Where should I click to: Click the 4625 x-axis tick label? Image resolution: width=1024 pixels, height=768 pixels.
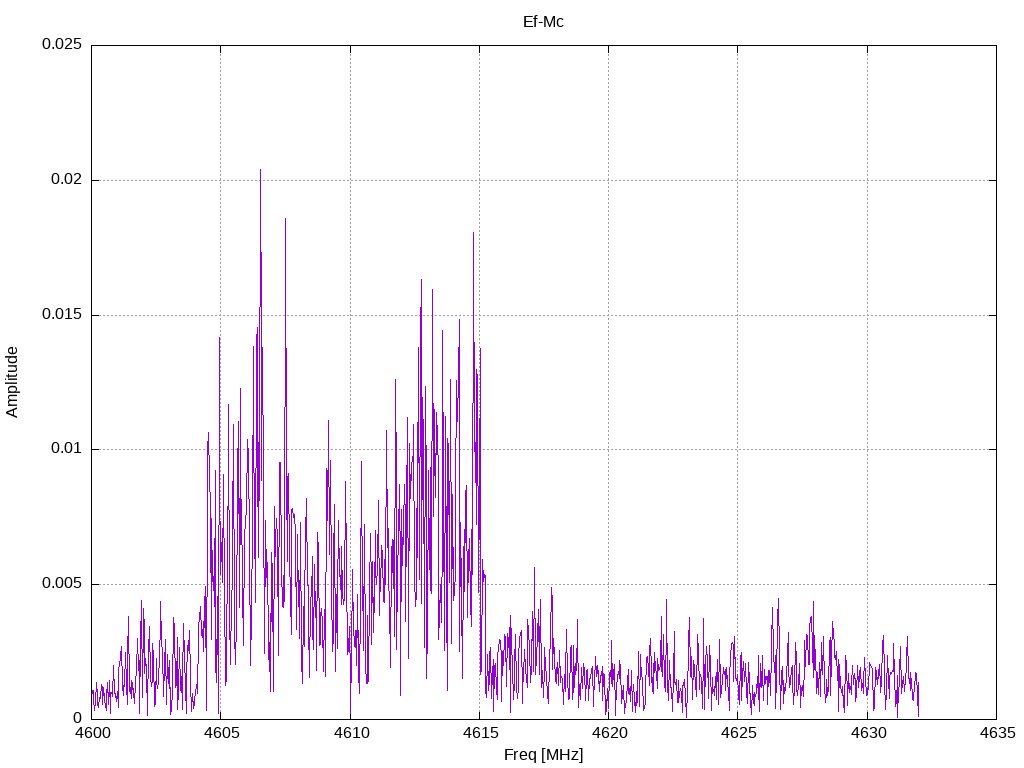coord(737,733)
